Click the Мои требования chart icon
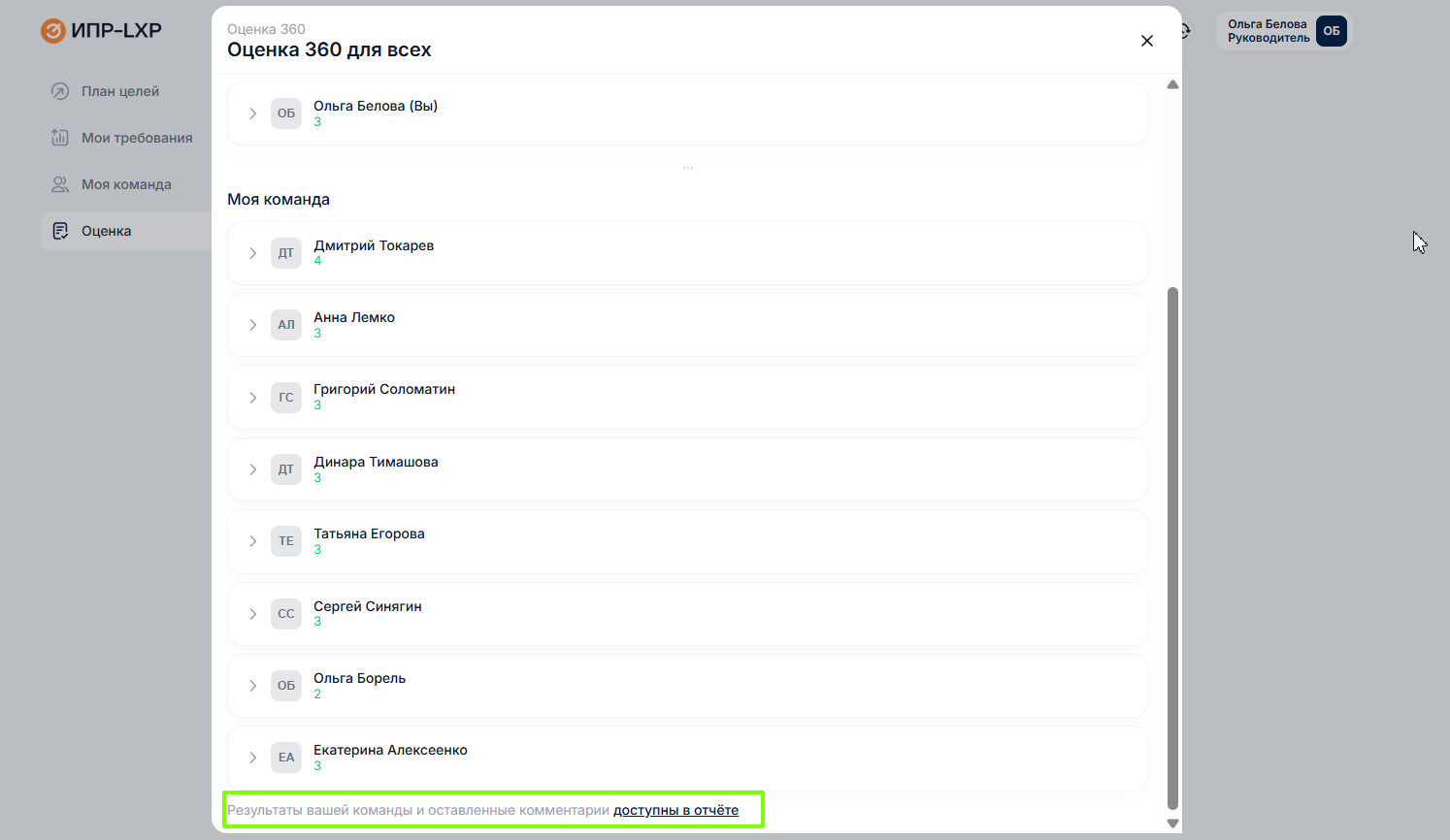The image size is (1450, 840). tap(60, 138)
